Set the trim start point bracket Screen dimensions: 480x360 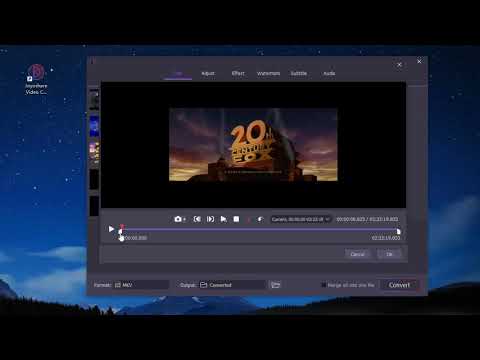[x=197, y=219]
